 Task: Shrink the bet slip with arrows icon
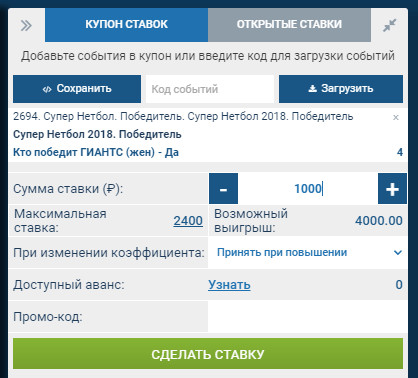point(389,25)
